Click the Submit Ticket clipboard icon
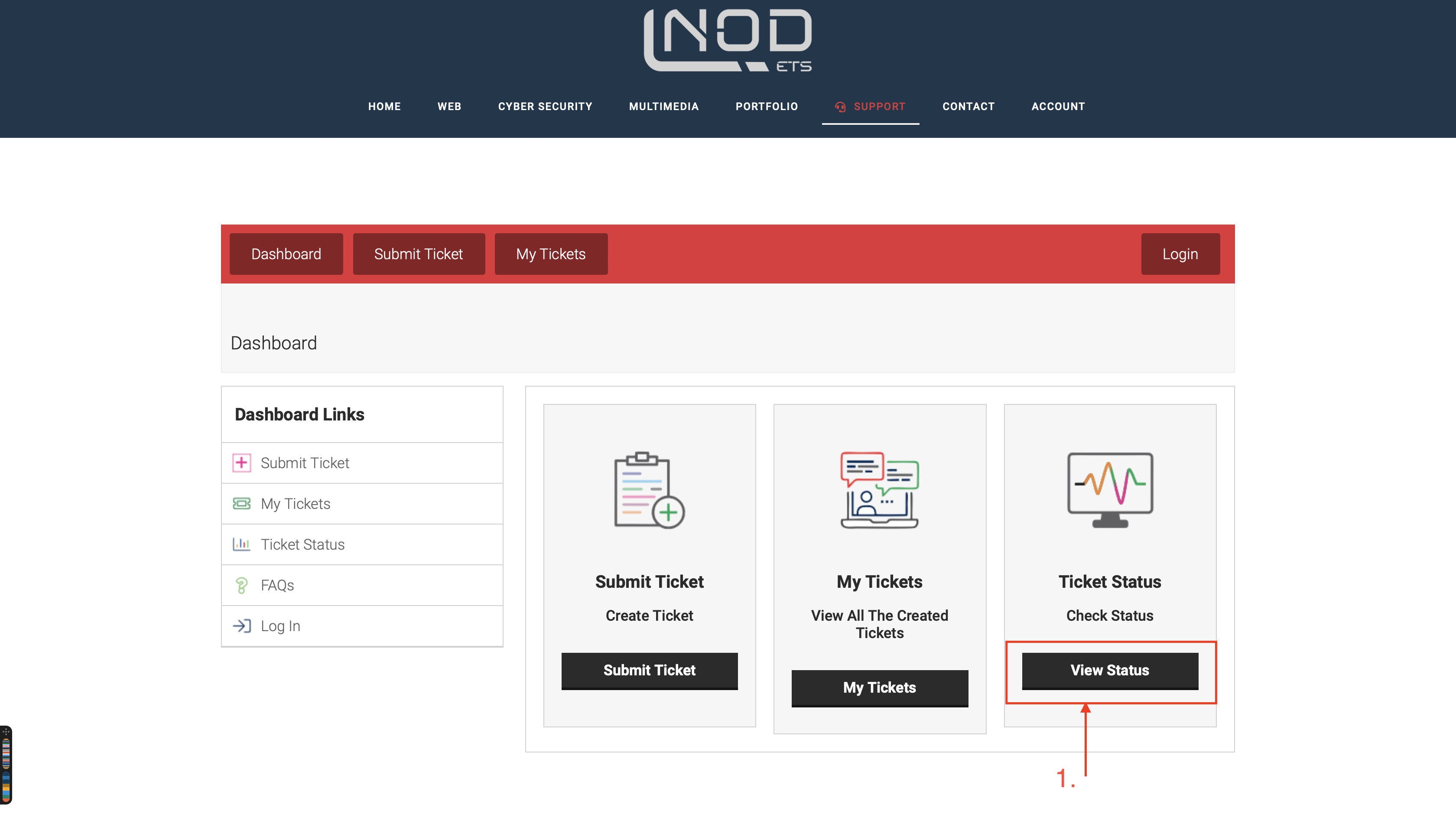This screenshot has width=1456, height=834. [649, 490]
